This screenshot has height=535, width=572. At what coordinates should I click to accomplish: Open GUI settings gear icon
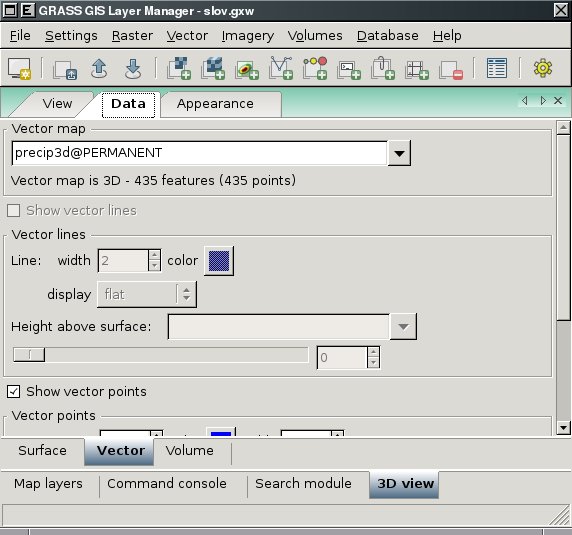[x=543, y=68]
